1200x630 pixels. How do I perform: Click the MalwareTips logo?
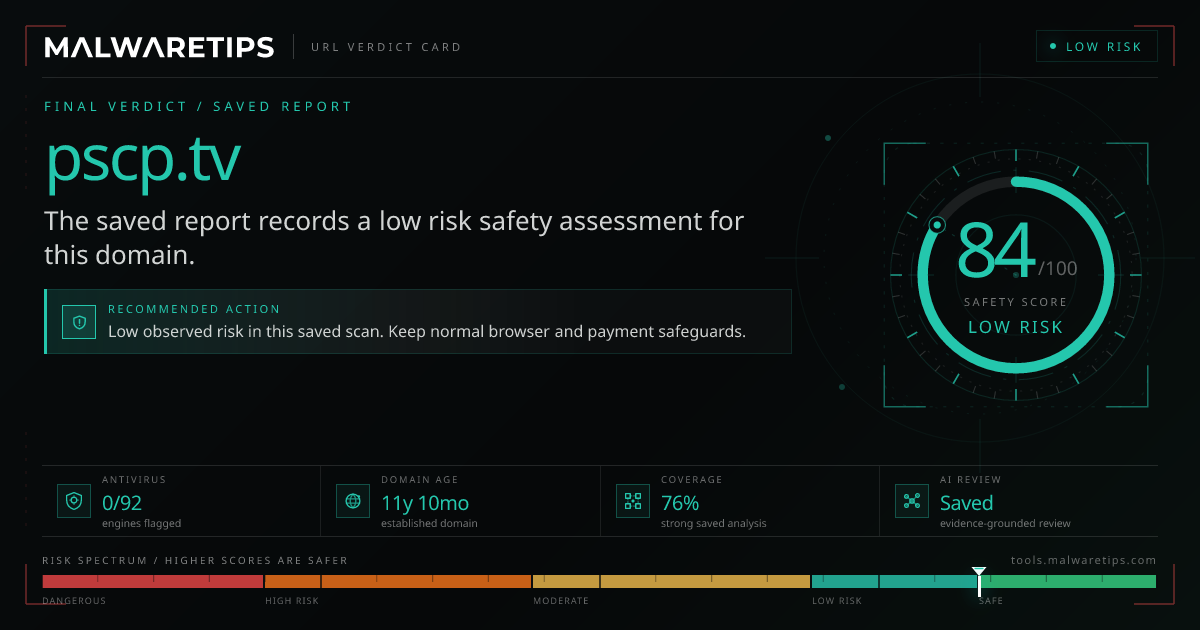click(159, 47)
